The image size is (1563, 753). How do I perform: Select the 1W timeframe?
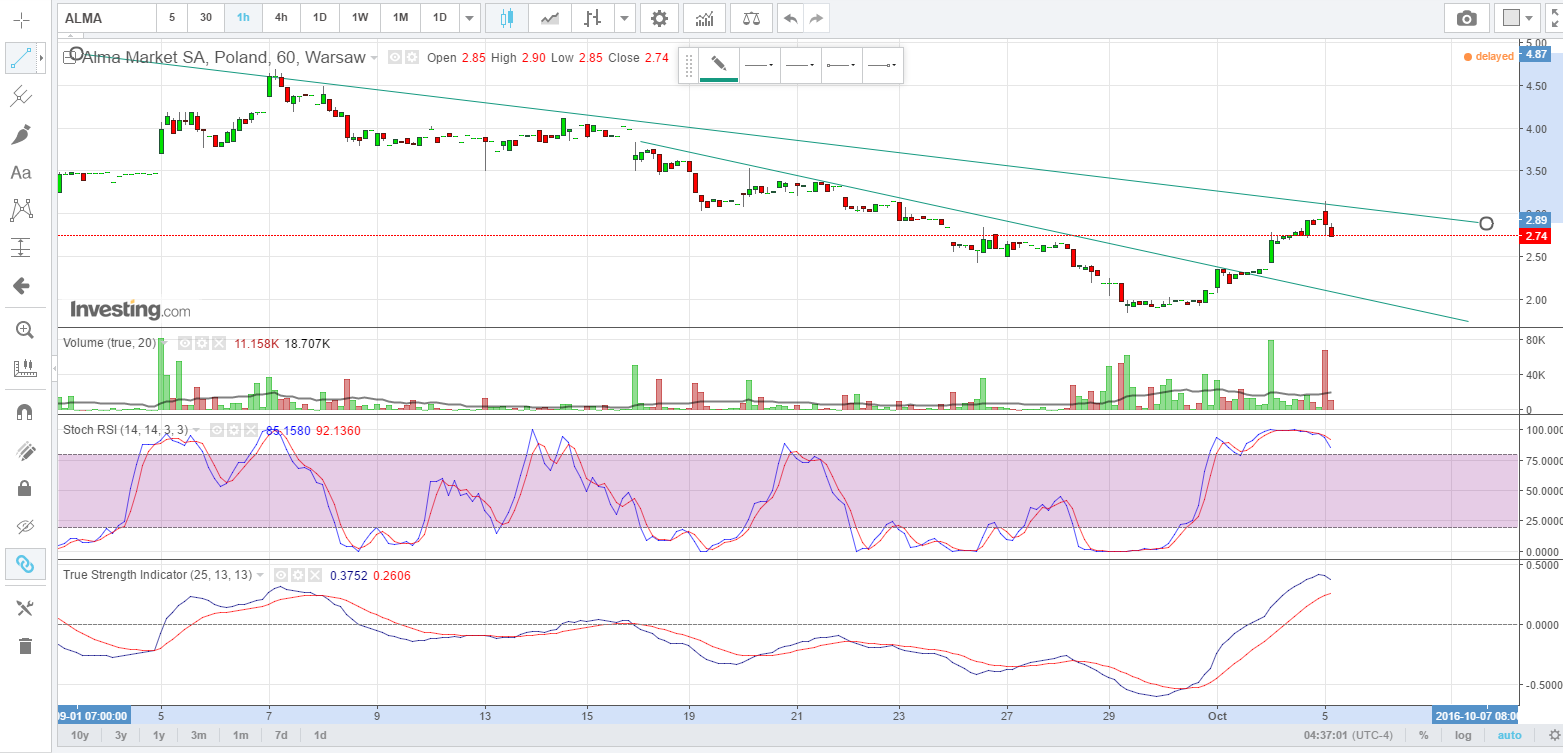point(360,18)
